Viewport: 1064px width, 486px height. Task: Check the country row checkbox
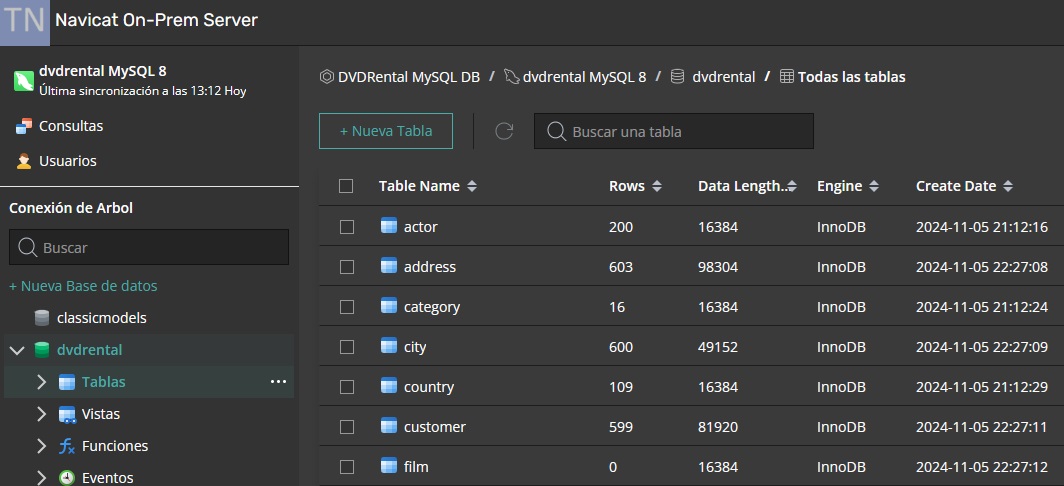(x=347, y=387)
